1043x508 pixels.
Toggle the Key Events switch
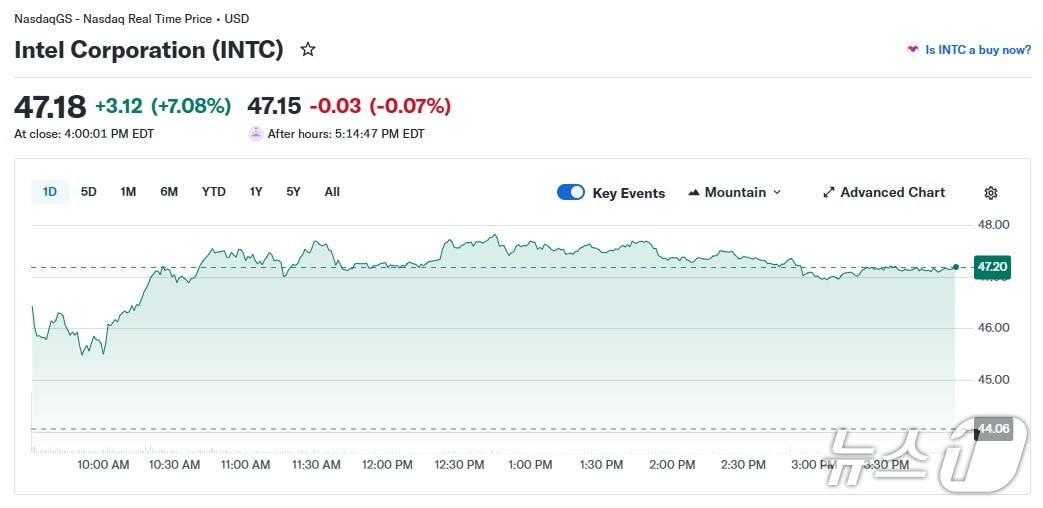pyautogui.click(x=571, y=193)
